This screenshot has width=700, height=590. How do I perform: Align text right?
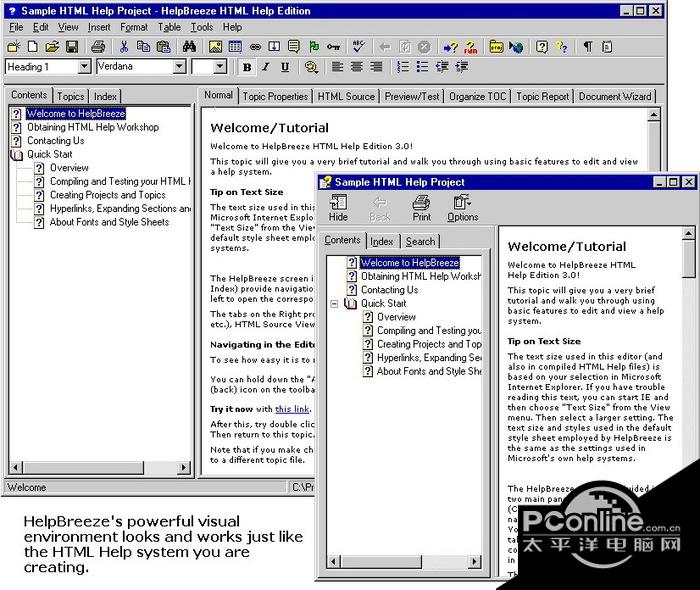pyautogui.click(x=376, y=67)
